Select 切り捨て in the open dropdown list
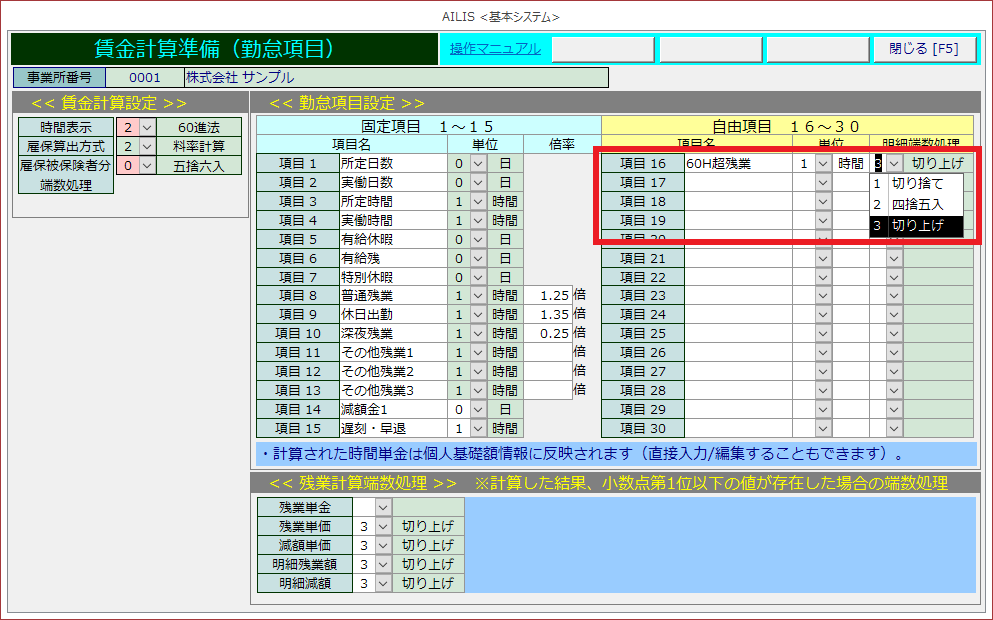 tap(916, 184)
